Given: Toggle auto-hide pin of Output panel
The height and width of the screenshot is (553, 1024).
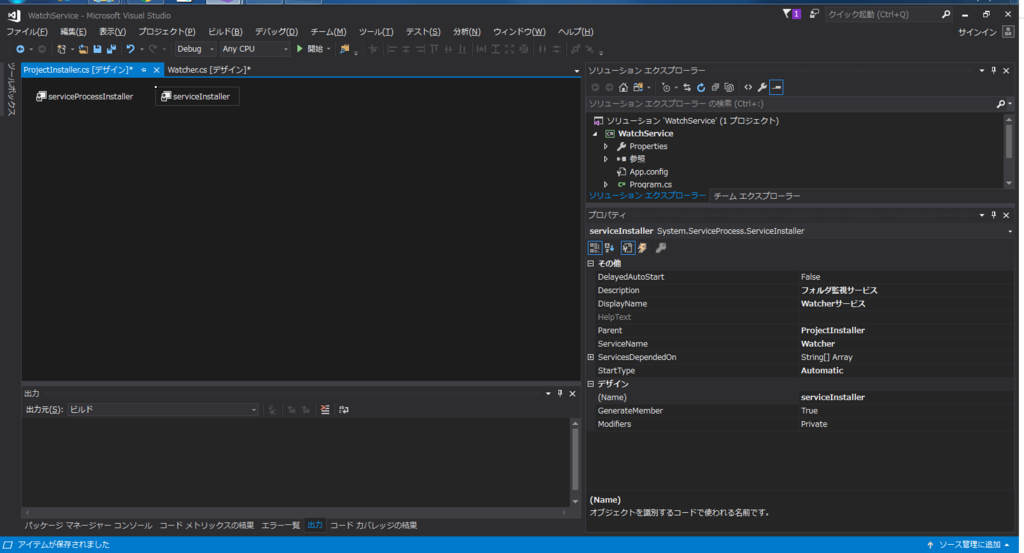Looking at the screenshot, I should click(560, 394).
